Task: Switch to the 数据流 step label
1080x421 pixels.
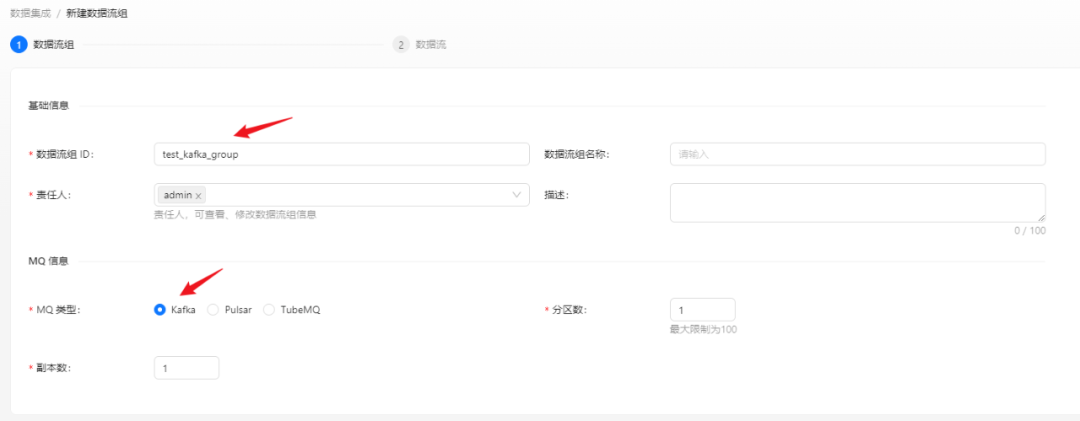Action: (x=431, y=45)
